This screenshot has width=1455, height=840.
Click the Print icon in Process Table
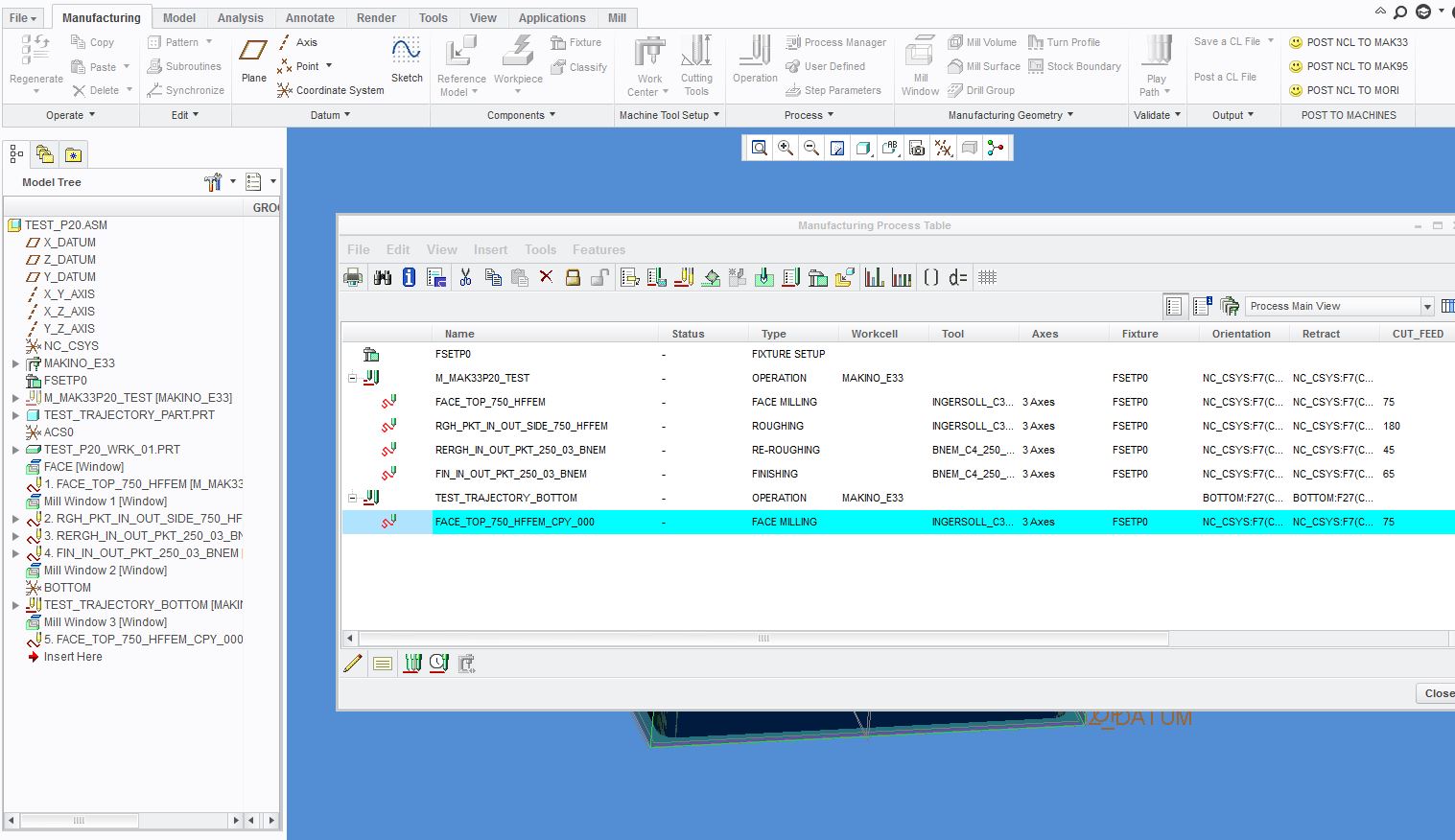point(354,277)
